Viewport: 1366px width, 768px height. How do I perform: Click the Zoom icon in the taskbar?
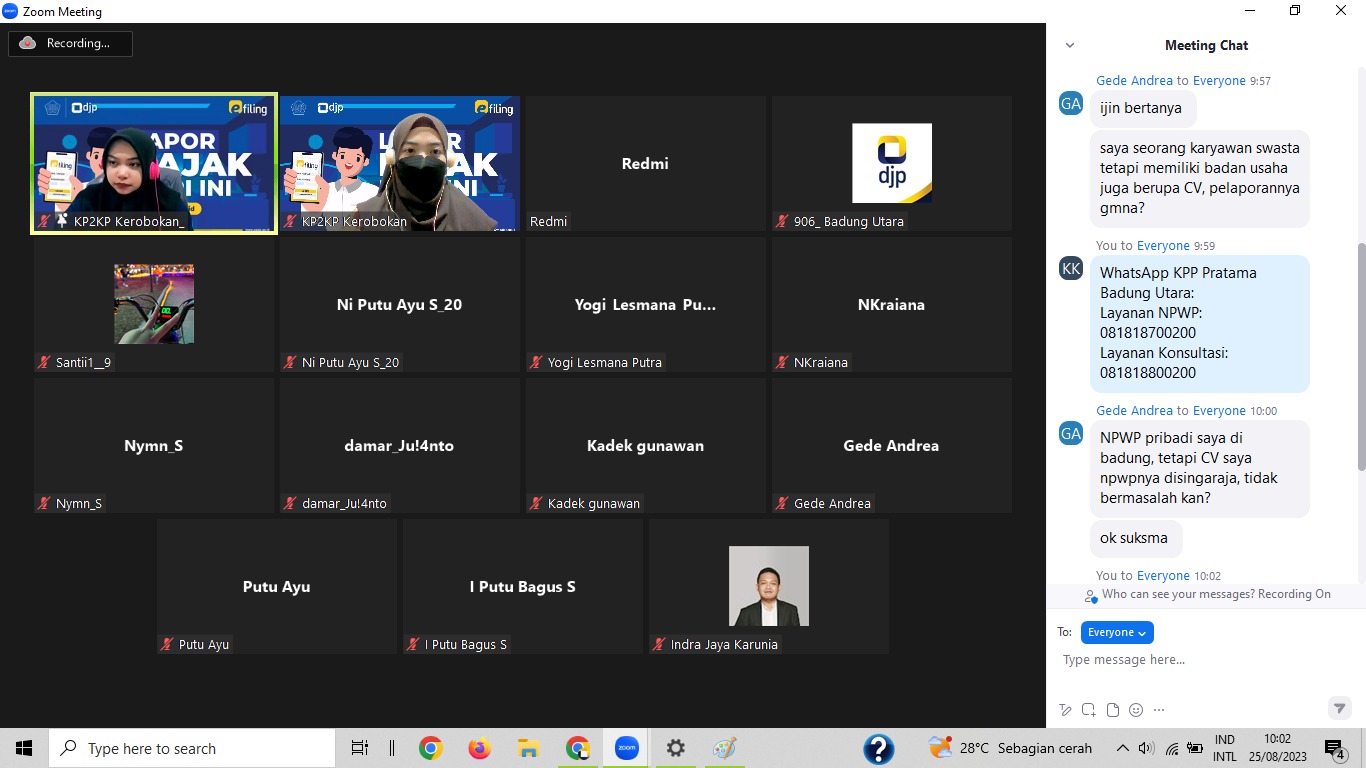click(x=627, y=748)
